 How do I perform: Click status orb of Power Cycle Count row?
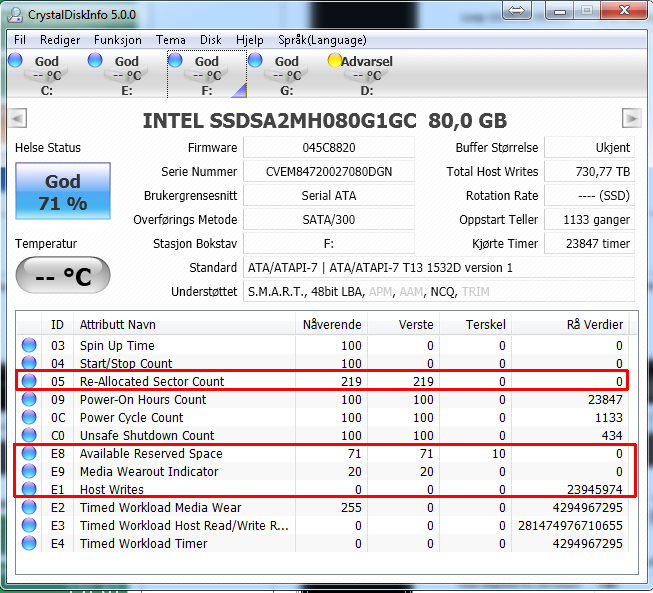pos(29,417)
